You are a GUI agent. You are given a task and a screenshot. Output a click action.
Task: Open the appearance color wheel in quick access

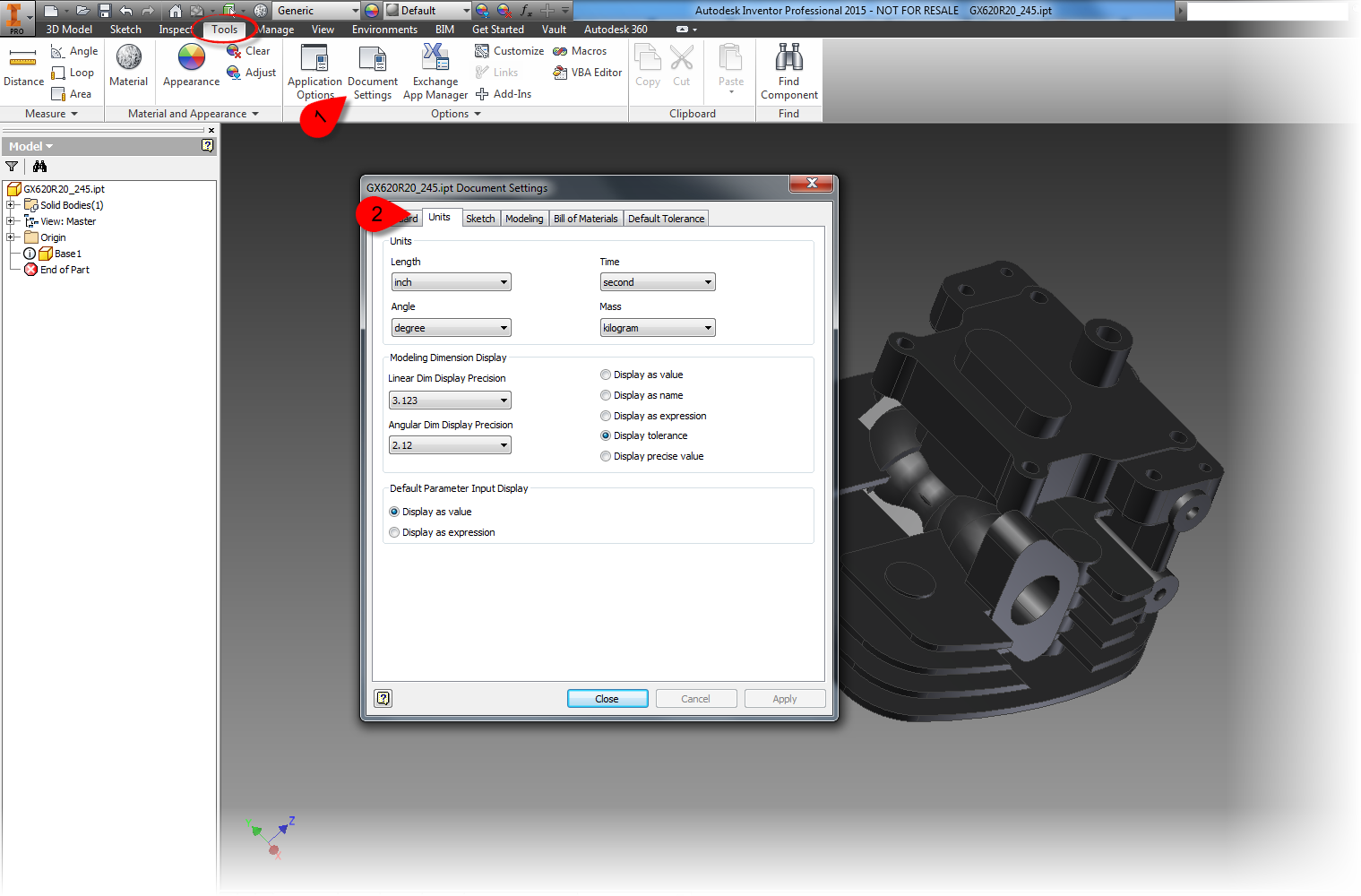pos(372,11)
